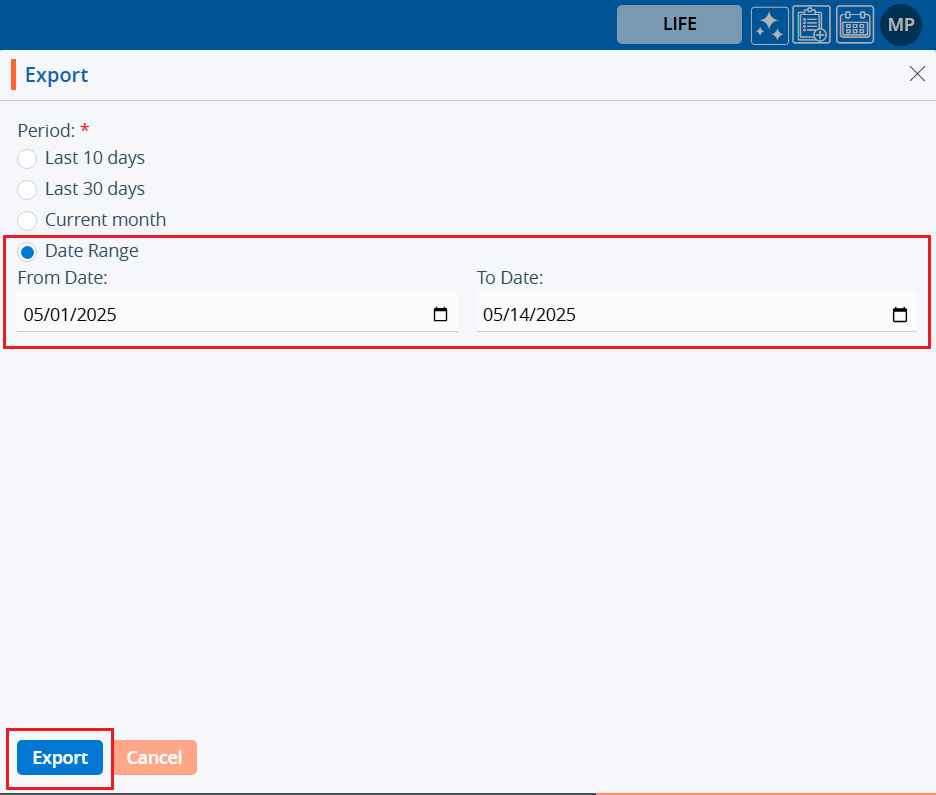Screen dimensions: 936x795
Task: Open the MP user avatar menu
Action: [900, 25]
